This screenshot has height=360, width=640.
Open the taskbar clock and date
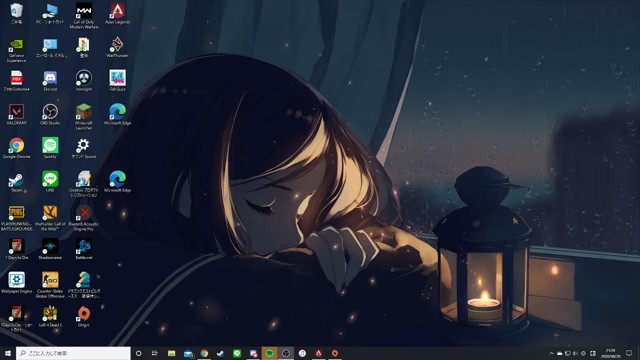(611, 353)
